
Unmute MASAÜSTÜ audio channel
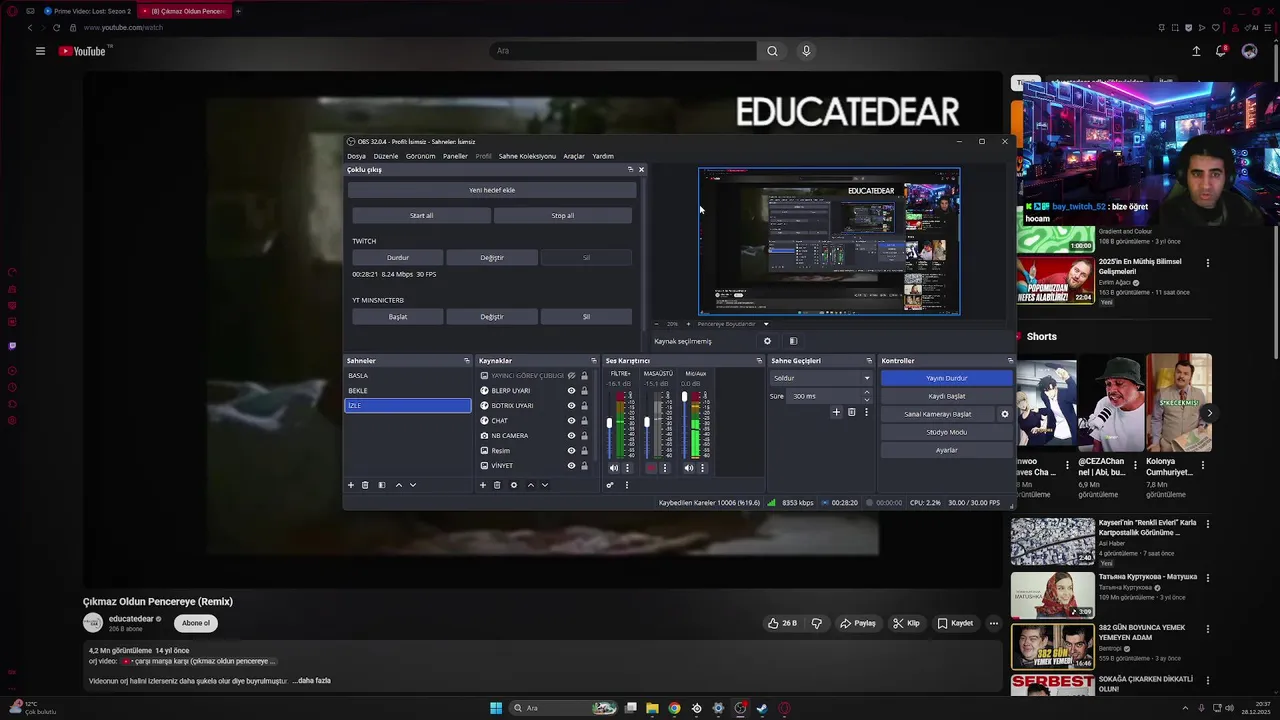click(651, 468)
